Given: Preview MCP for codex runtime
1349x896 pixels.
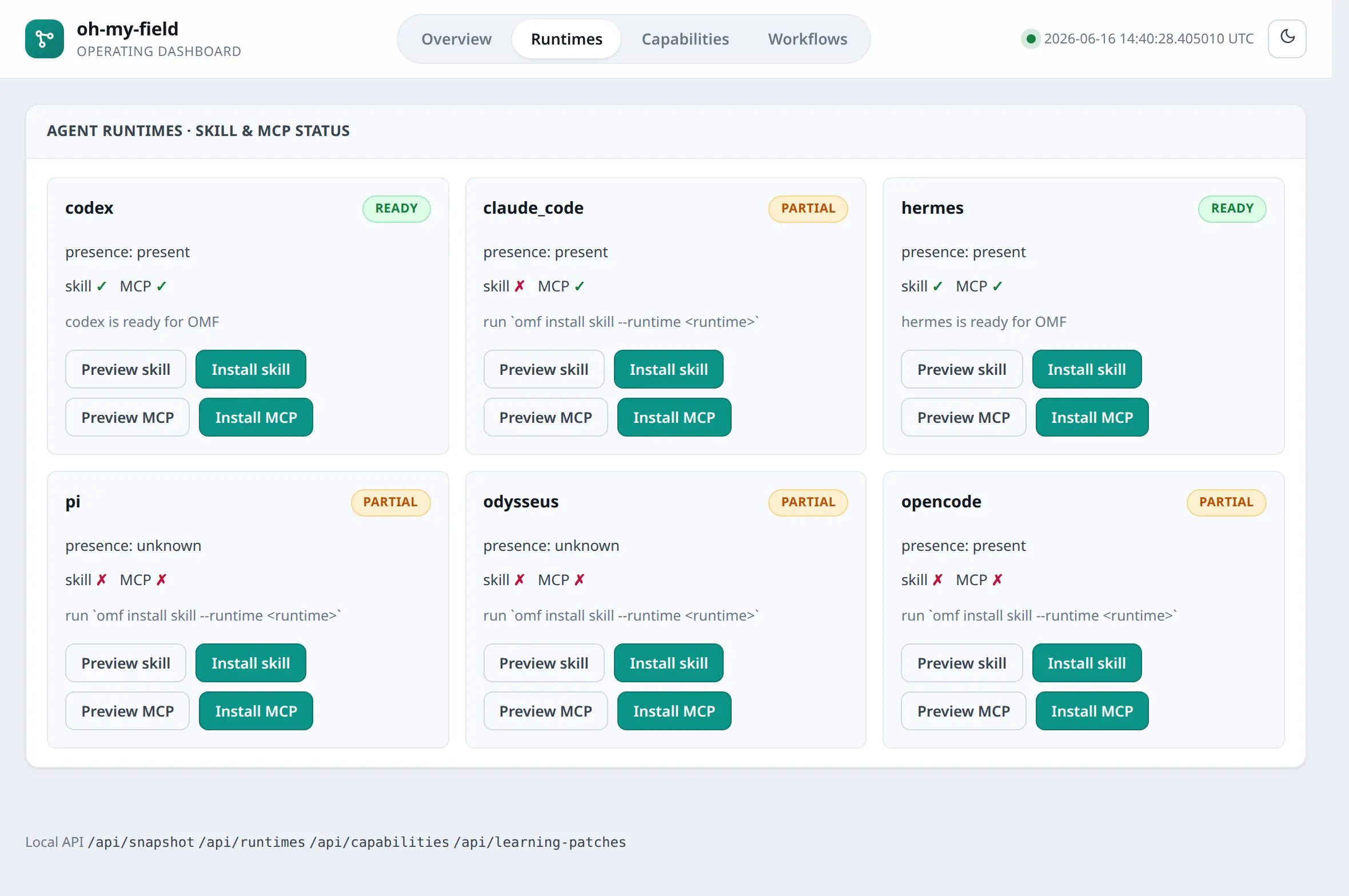Looking at the screenshot, I should pyautogui.click(x=127, y=417).
